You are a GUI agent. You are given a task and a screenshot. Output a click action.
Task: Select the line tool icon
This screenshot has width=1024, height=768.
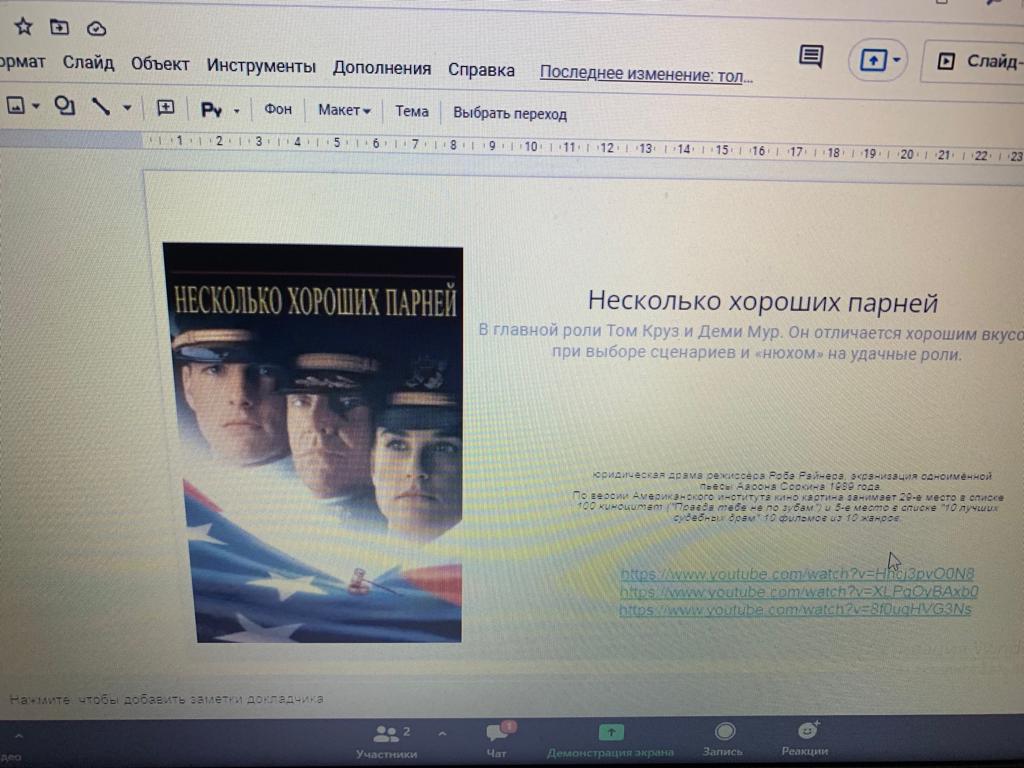101,107
